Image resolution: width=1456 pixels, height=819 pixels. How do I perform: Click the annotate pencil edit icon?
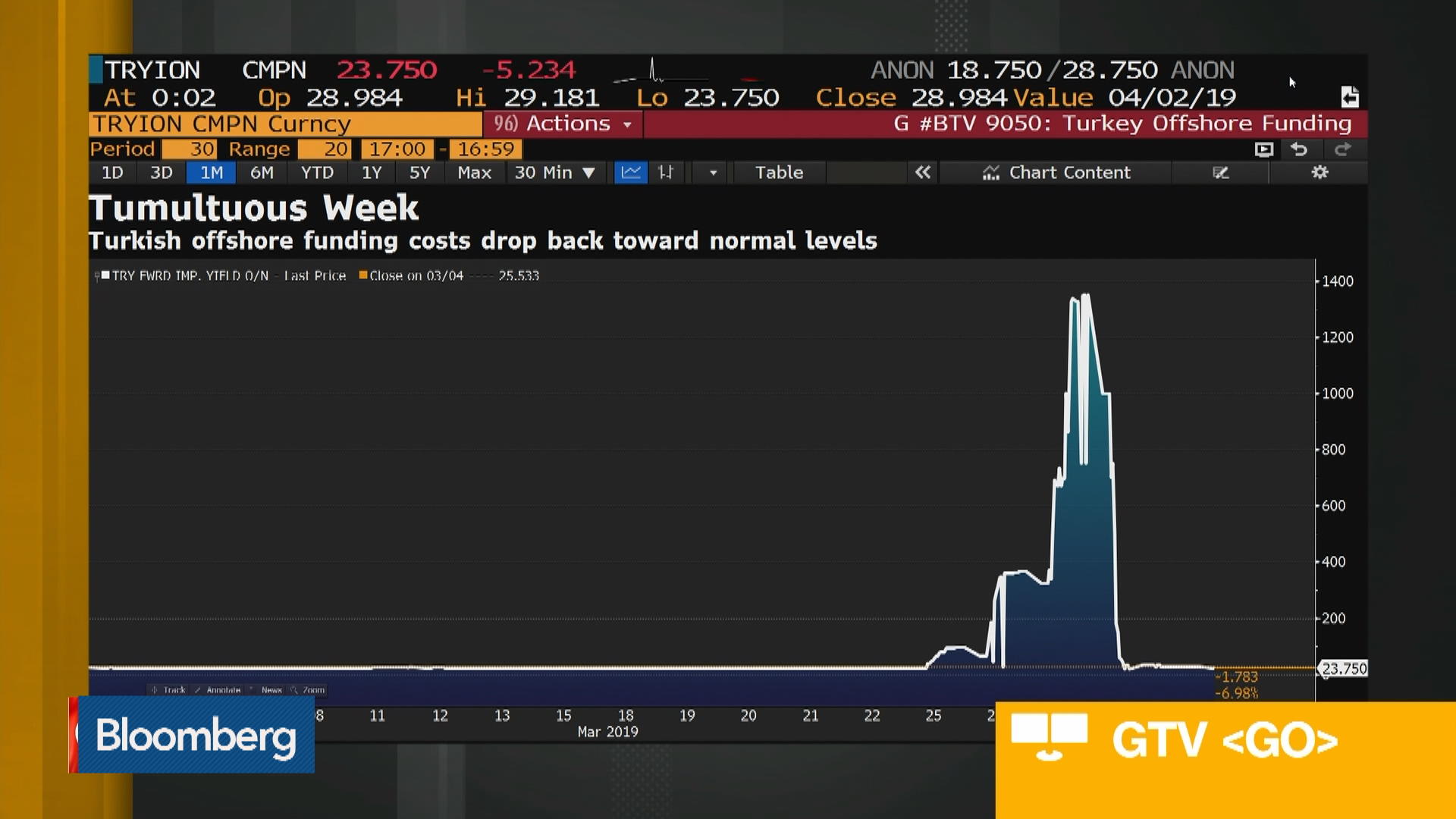tap(1220, 173)
